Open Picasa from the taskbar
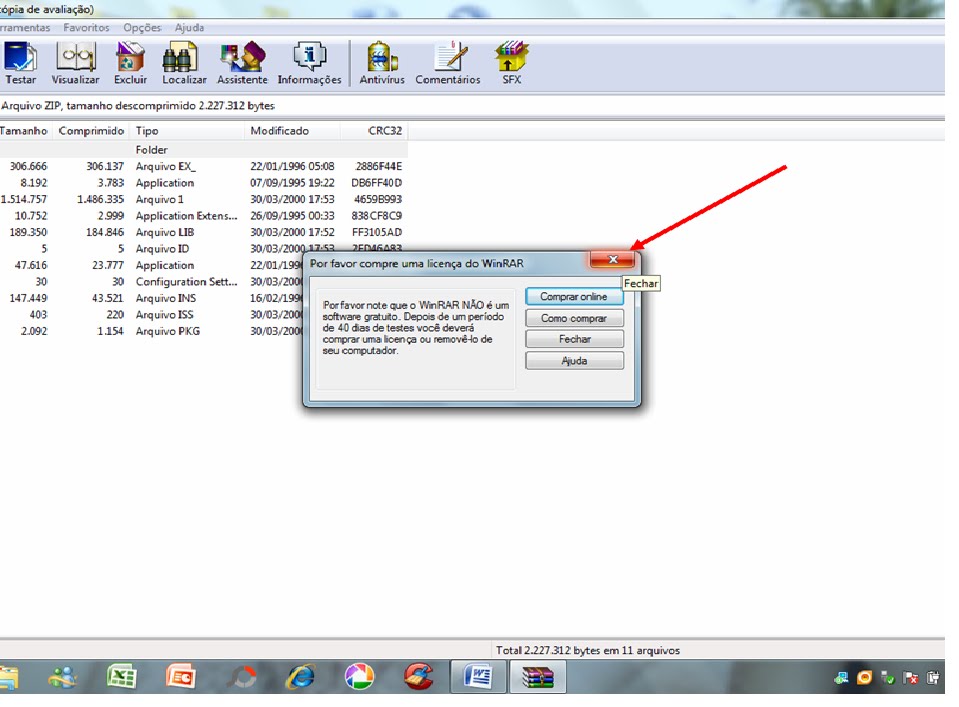This screenshot has width=959, height=707. tap(359, 677)
